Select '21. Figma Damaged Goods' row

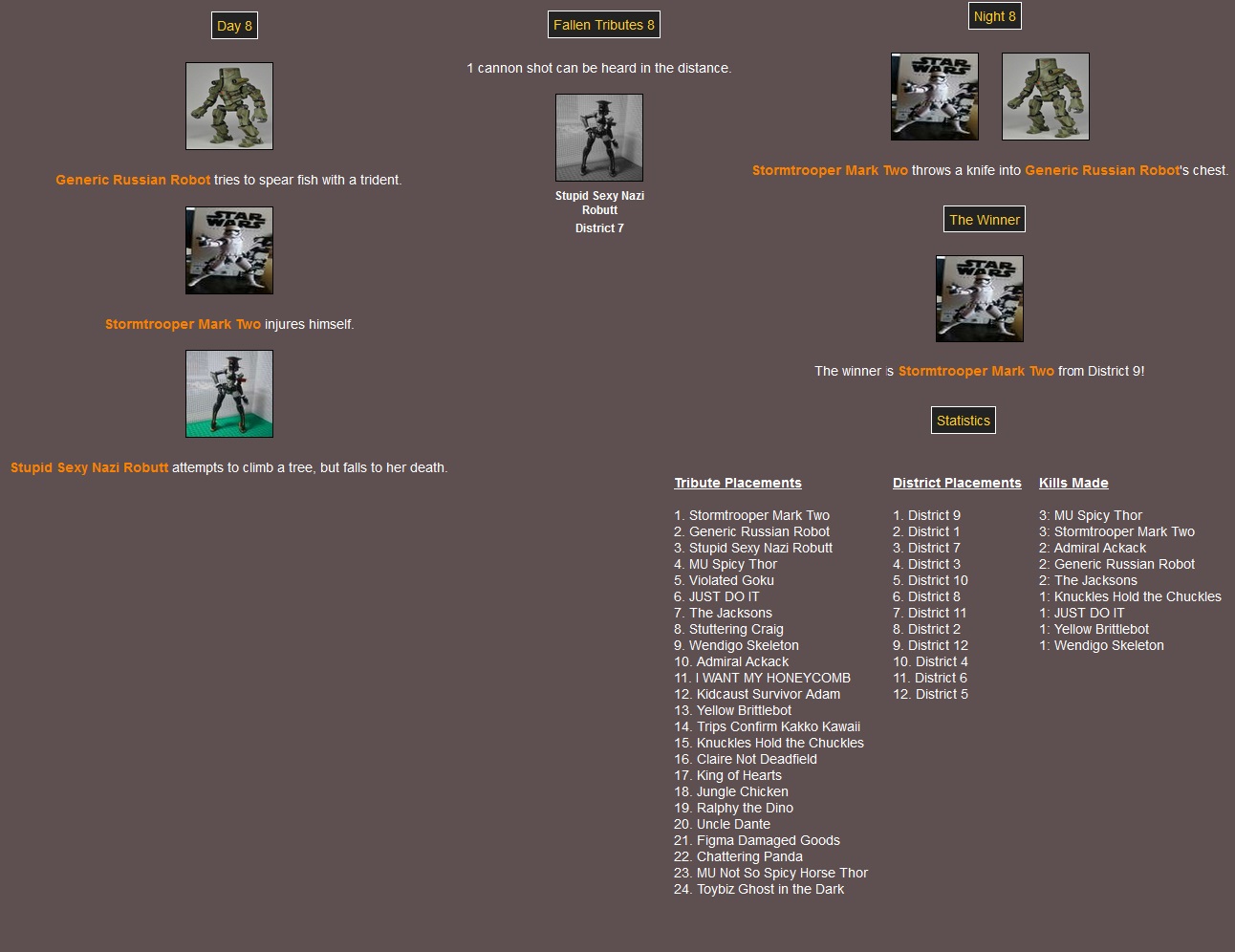[x=757, y=840]
